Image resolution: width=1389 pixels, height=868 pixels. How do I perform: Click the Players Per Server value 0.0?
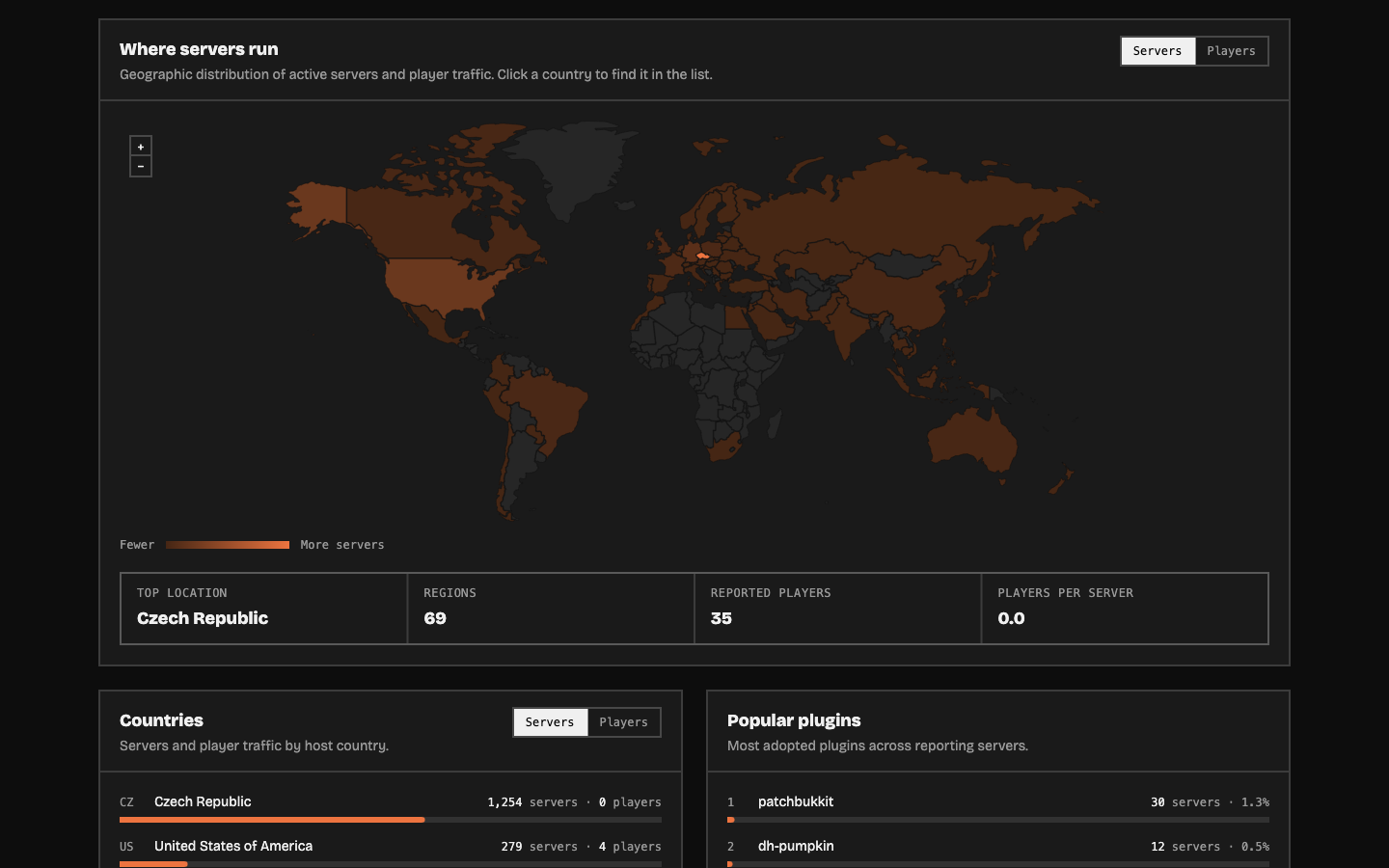click(x=1011, y=618)
